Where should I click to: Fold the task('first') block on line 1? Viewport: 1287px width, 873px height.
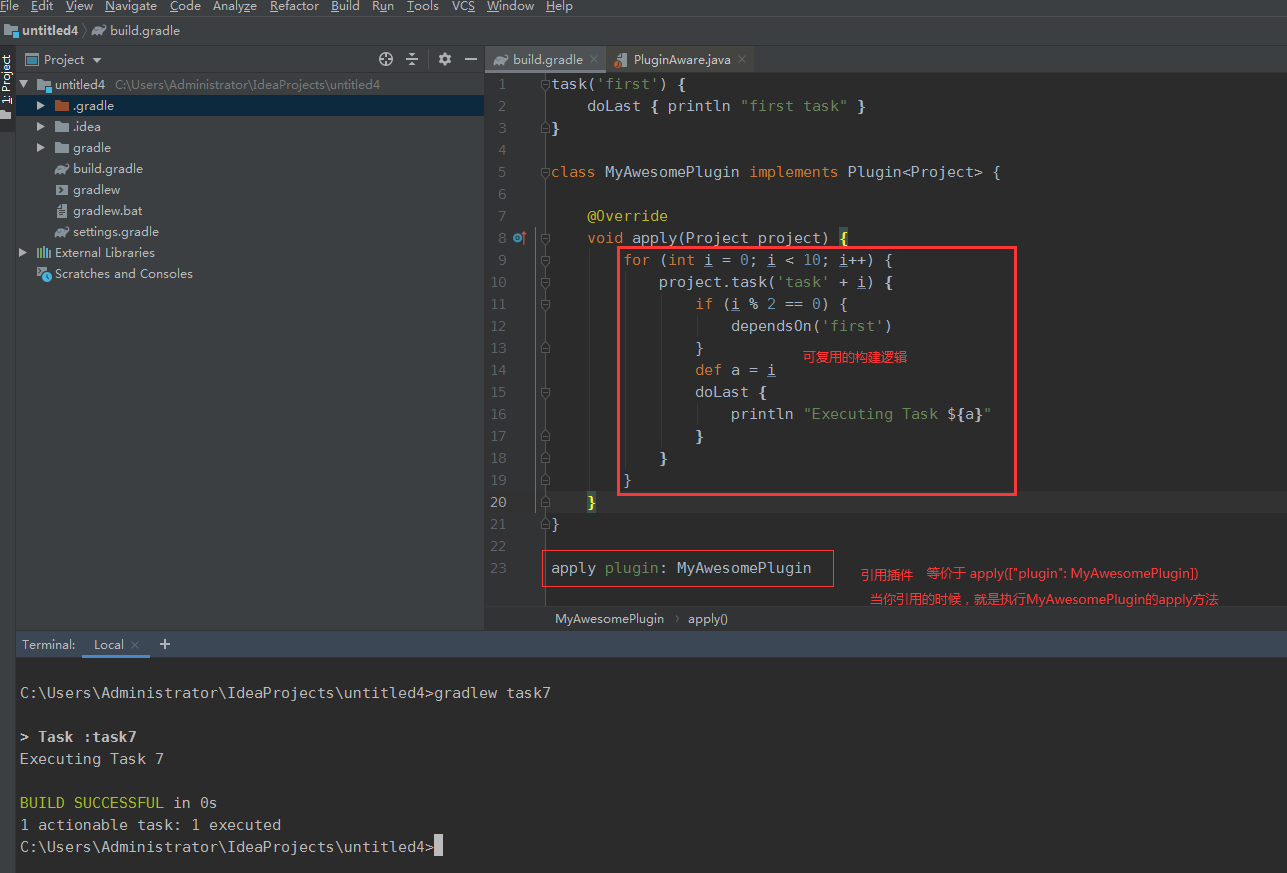click(x=545, y=84)
